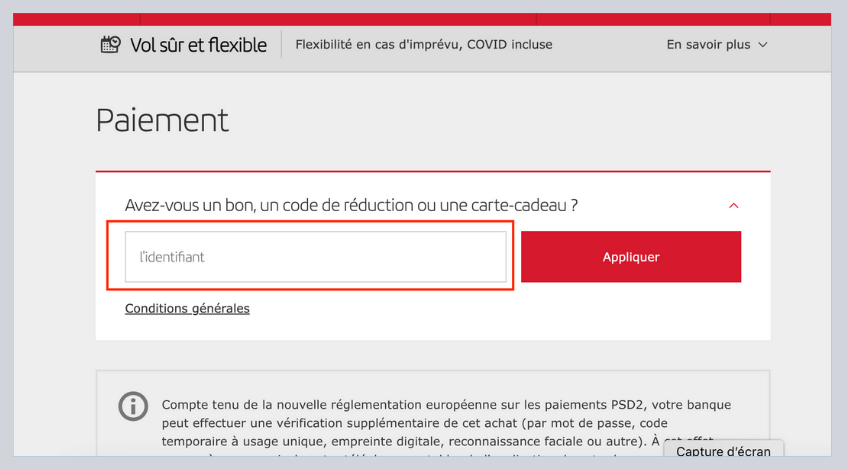This screenshot has width=847, height=470.
Task: Click the circled info icon beside the PSD2 notice
Action: coord(132,406)
